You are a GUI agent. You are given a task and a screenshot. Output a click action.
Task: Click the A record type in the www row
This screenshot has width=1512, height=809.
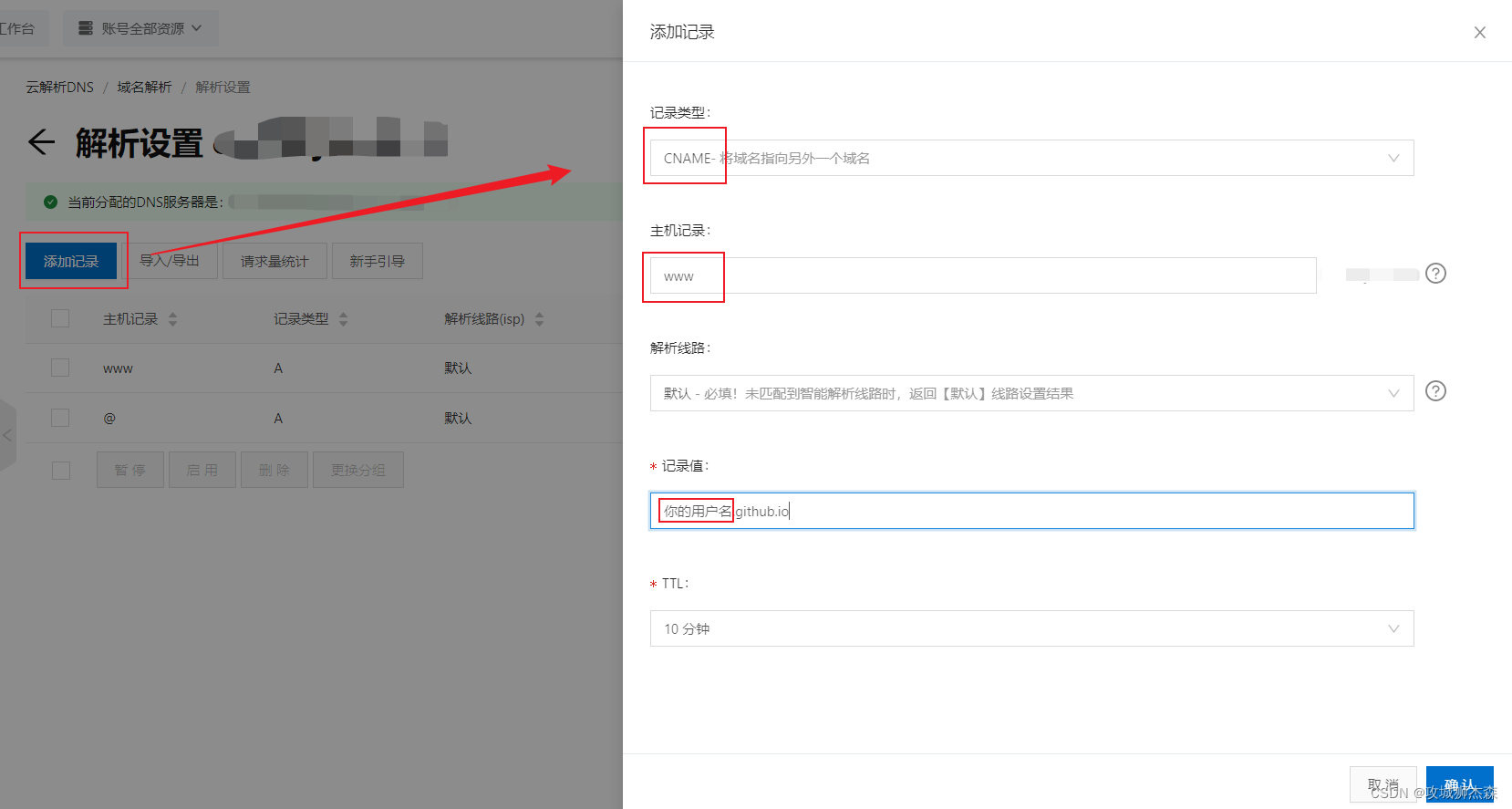point(278,368)
